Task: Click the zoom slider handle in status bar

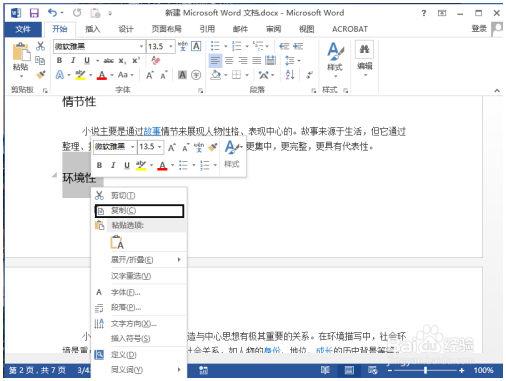Action: click(425, 370)
